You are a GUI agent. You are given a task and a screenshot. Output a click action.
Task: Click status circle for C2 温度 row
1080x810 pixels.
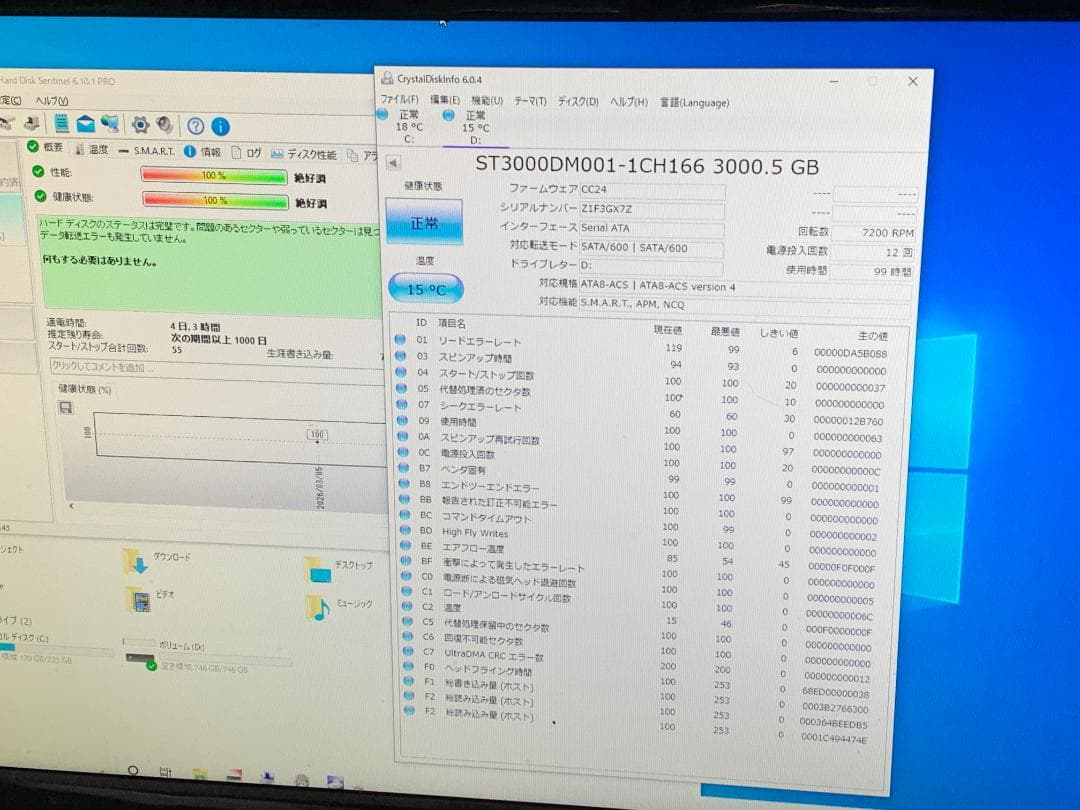407,606
